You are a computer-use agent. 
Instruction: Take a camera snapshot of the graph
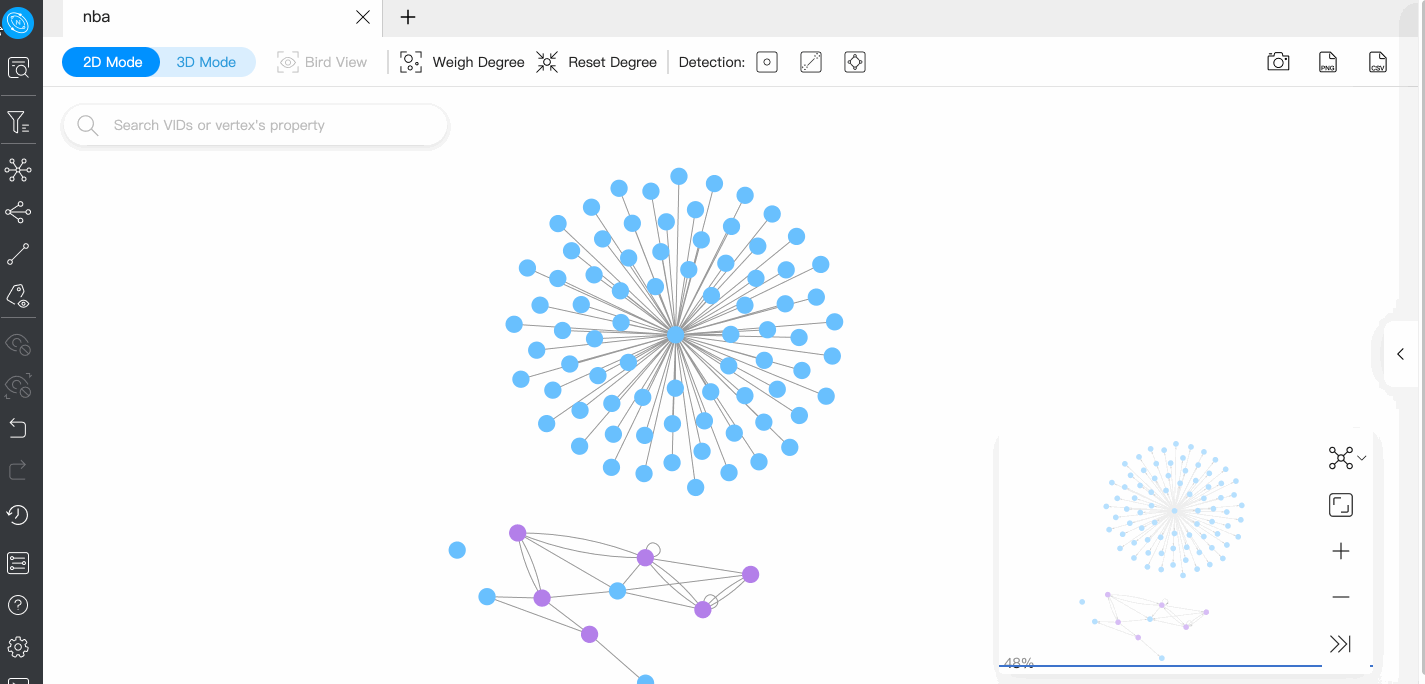(1278, 62)
